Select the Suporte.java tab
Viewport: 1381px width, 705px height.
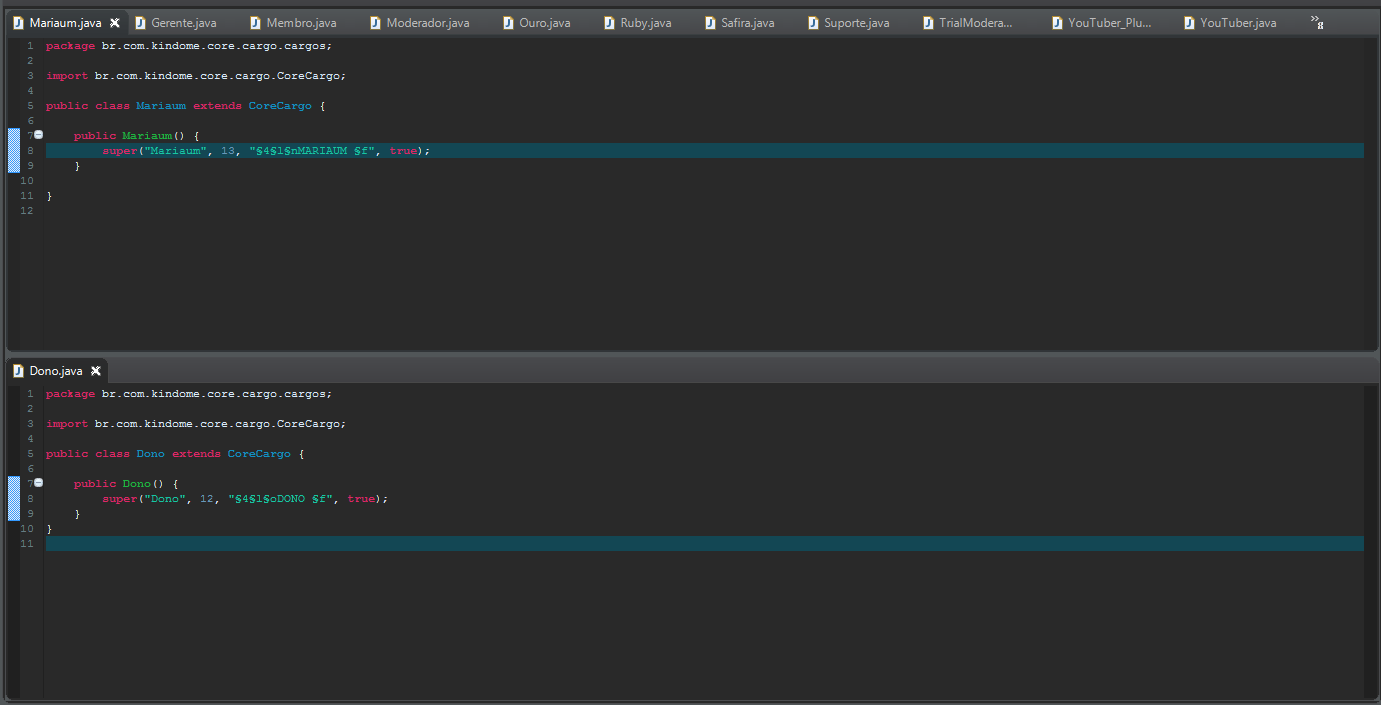click(856, 23)
